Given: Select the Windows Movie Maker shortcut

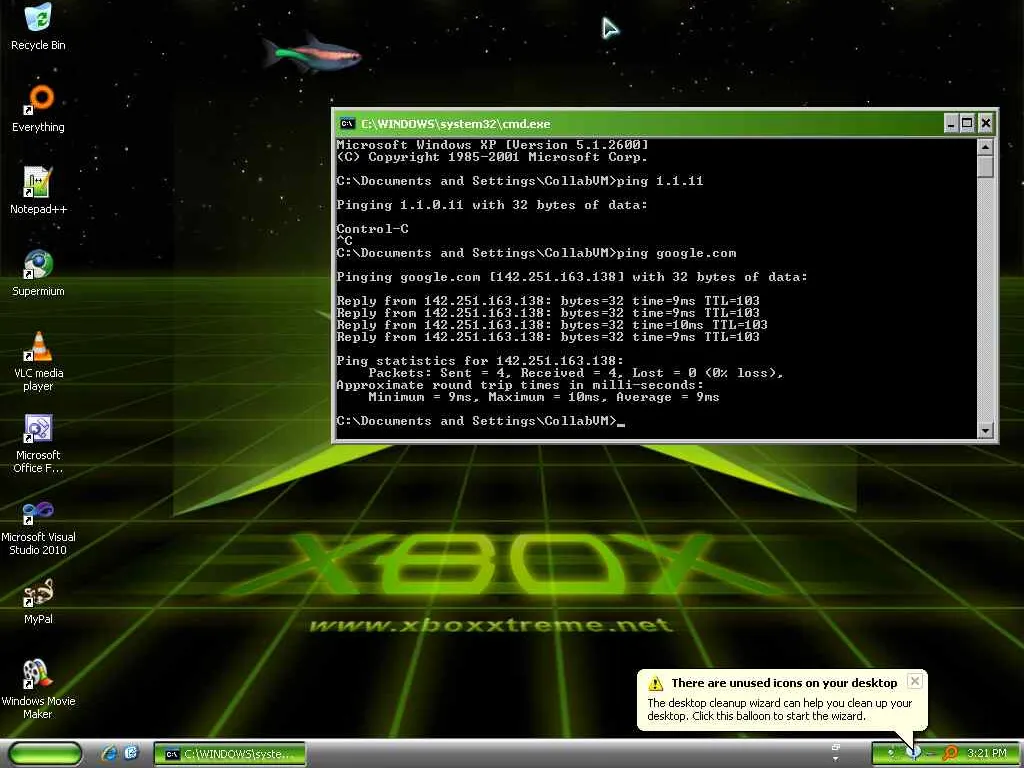Looking at the screenshot, I should [x=38, y=690].
